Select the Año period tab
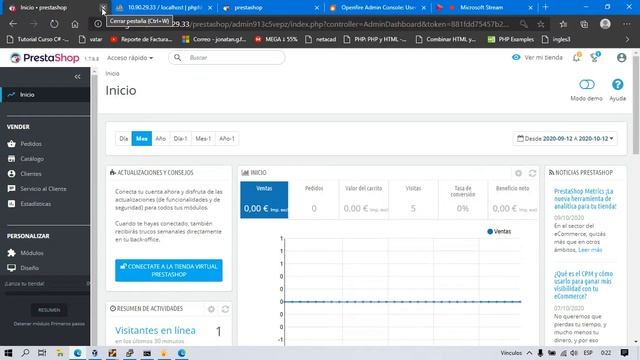Image resolution: width=640 pixels, height=360 pixels. 160,138
